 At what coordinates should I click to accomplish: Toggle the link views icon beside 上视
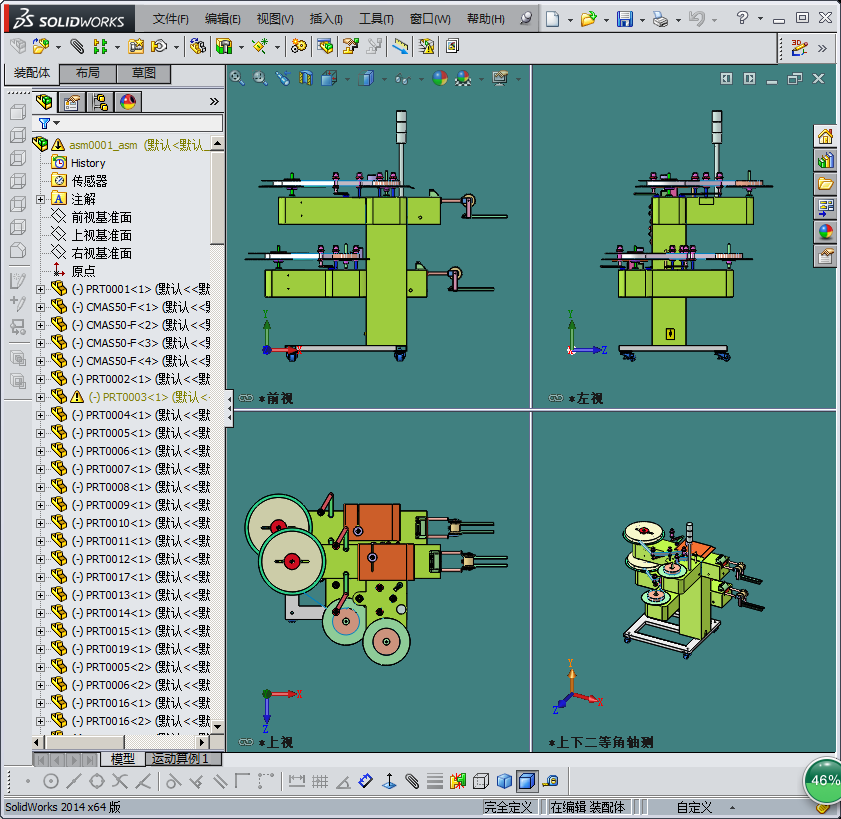(x=246, y=742)
